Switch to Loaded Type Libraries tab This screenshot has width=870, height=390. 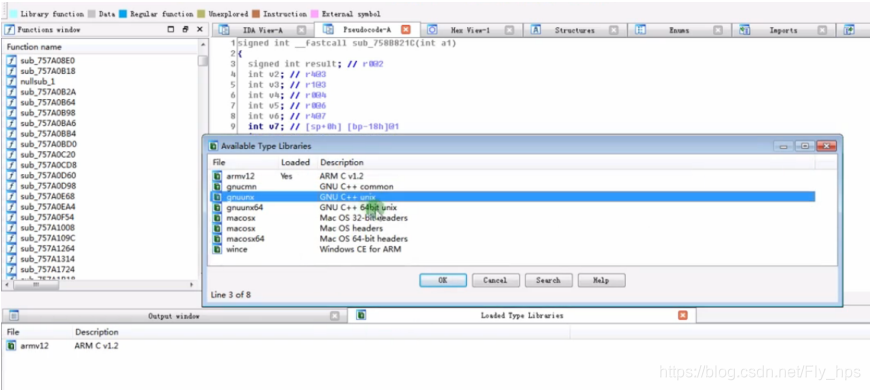click(x=522, y=316)
